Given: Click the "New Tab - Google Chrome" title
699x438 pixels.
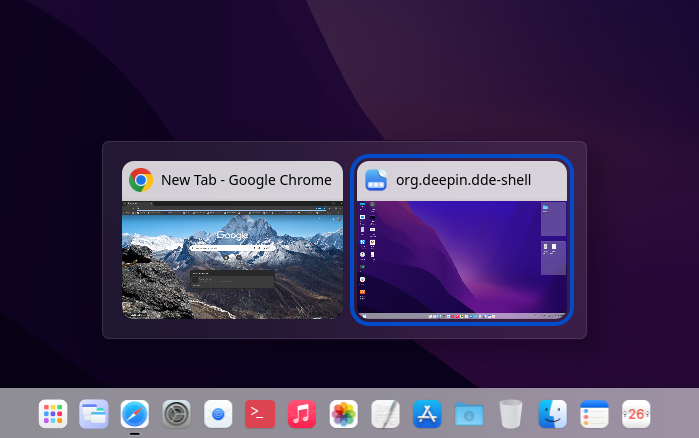Looking at the screenshot, I should [x=246, y=180].
